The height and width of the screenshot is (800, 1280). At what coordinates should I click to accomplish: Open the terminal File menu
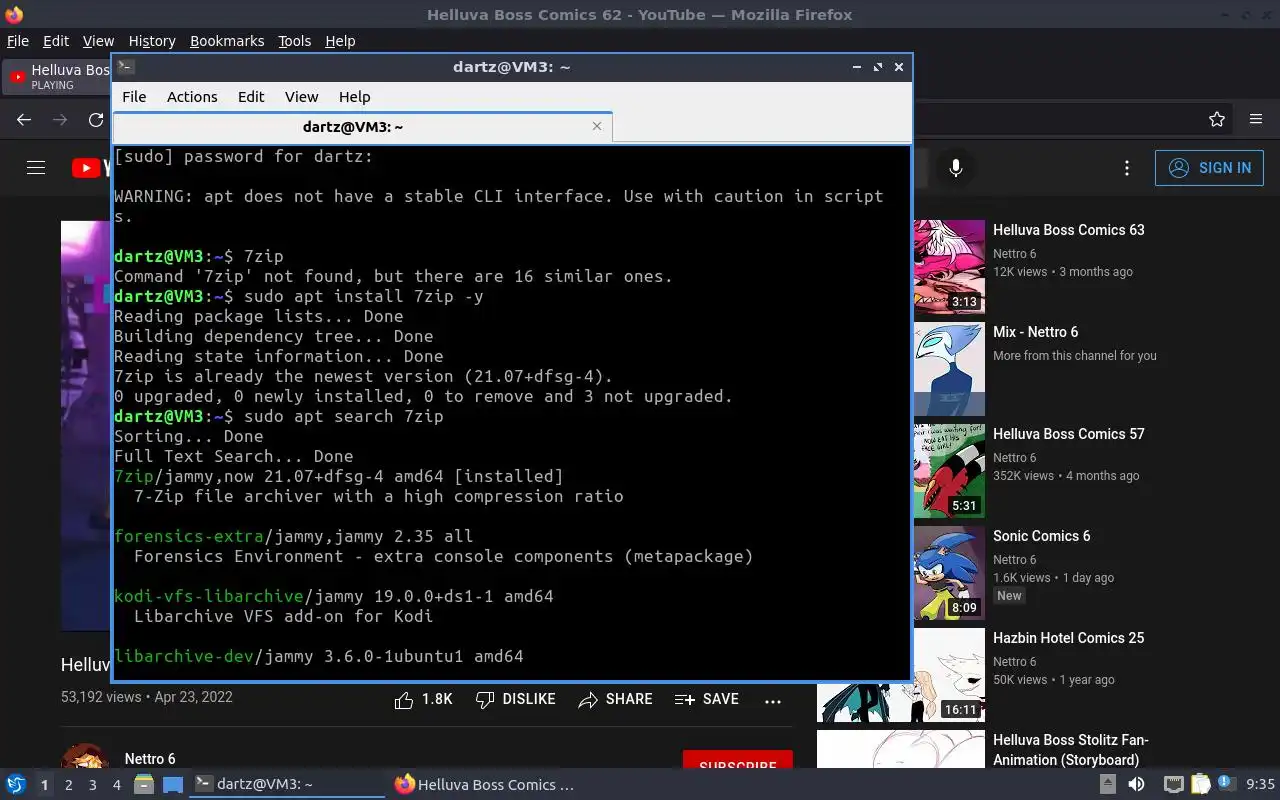(134, 97)
